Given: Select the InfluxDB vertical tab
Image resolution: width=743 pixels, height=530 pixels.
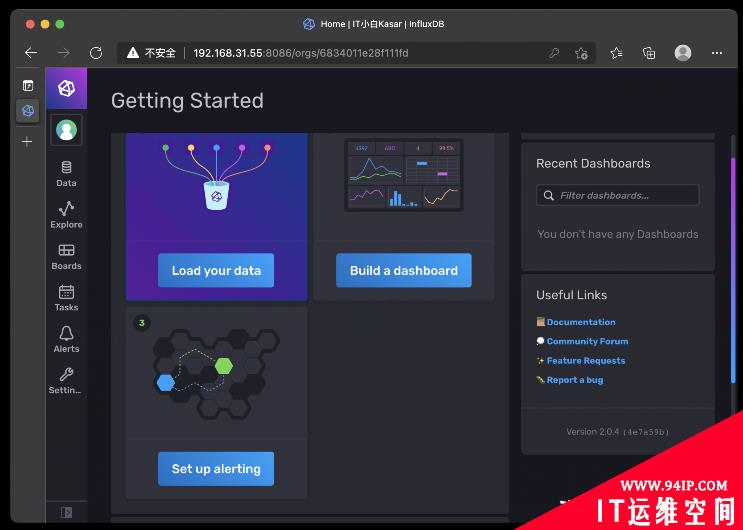Looking at the screenshot, I should coord(28,111).
